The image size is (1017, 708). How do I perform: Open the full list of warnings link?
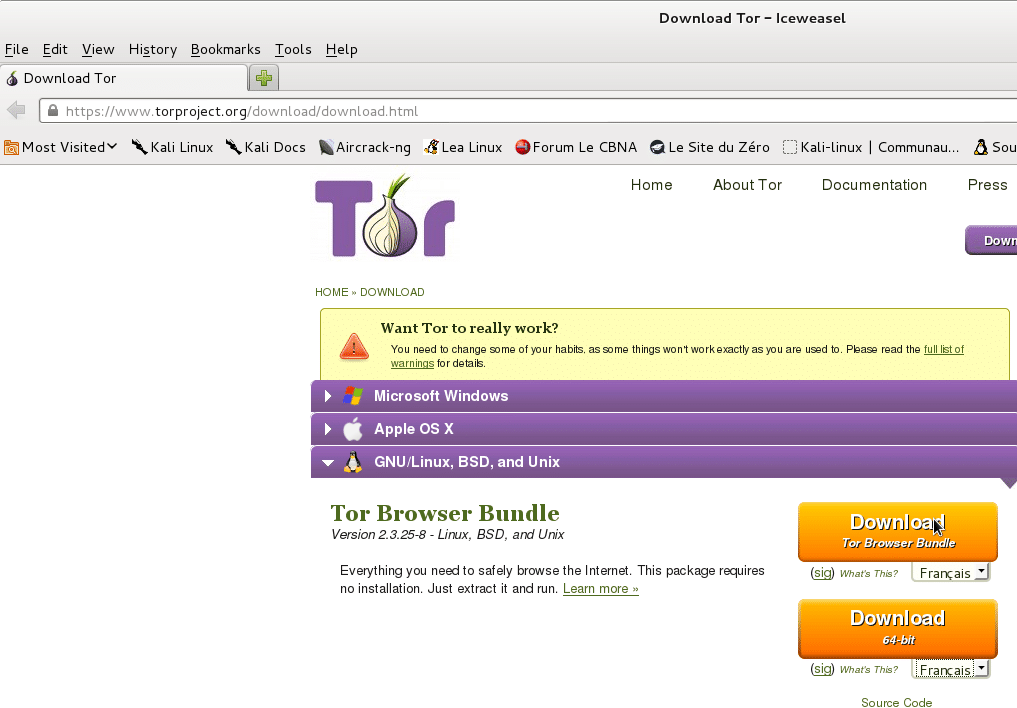(x=944, y=349)
